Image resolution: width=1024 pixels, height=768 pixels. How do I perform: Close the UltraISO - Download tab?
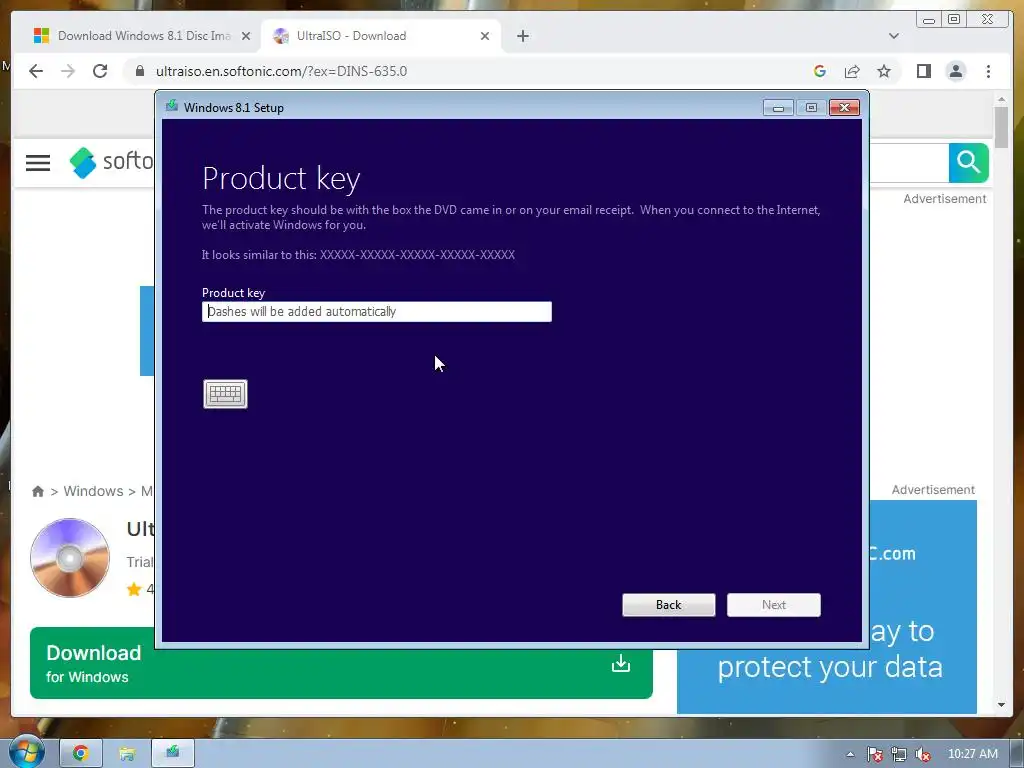(x=485, y=36)
